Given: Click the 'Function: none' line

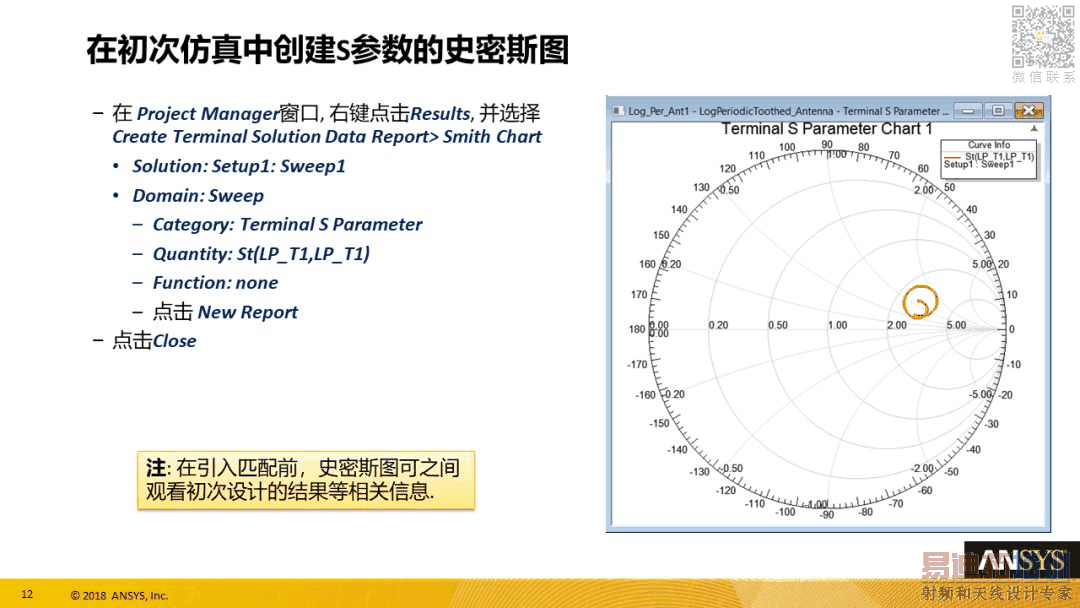Looking at the screenshot, I should (215, 283).
